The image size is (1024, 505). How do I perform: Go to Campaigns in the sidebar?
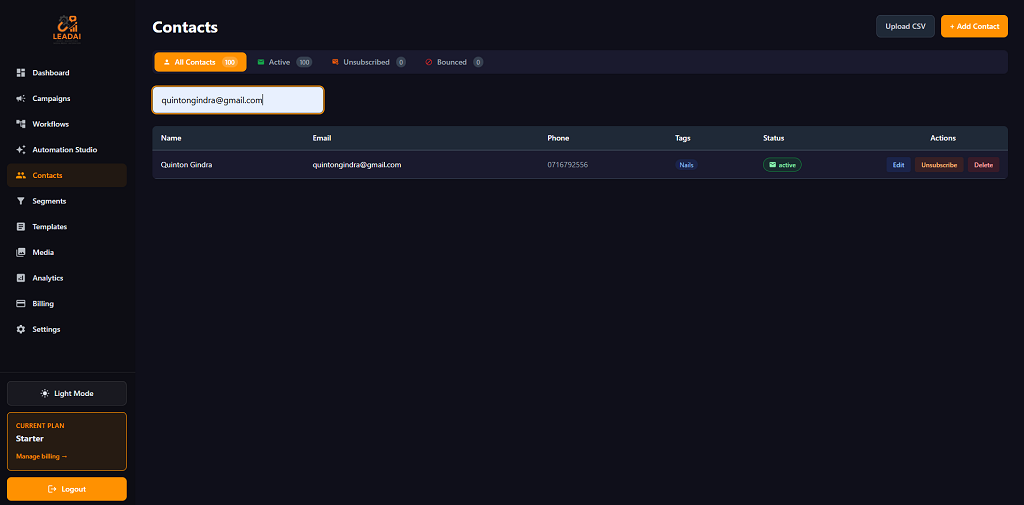(x=67, y=99)
